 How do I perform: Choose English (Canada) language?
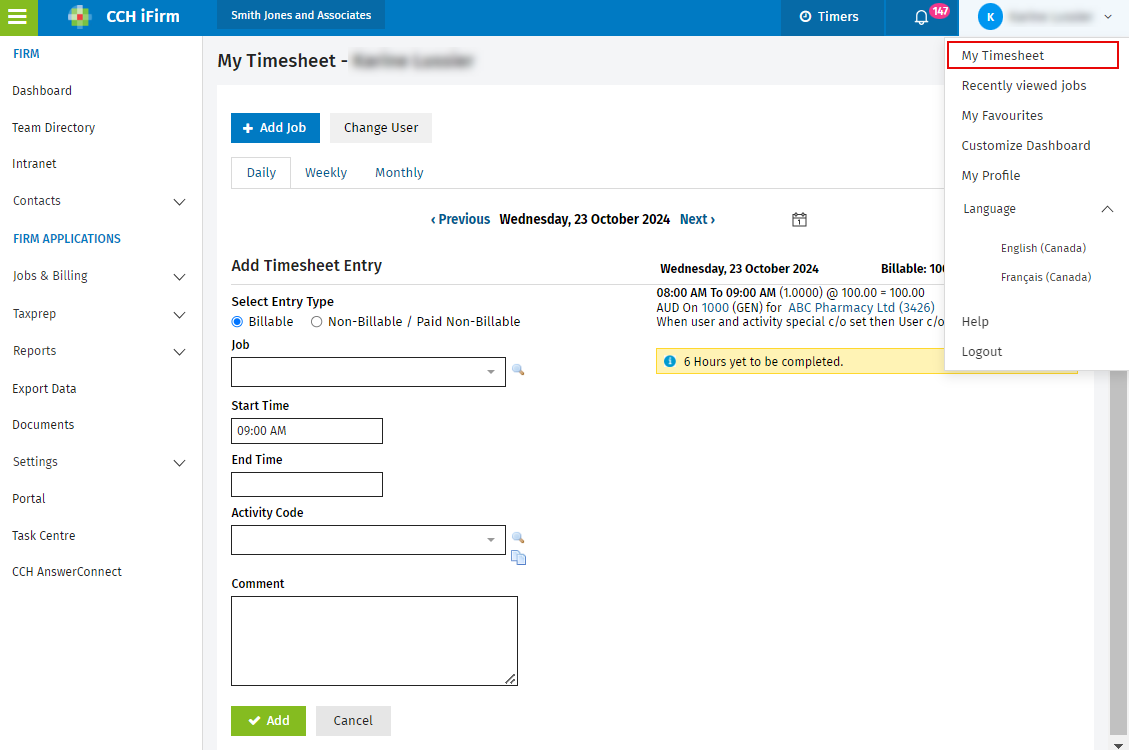point(1043,248)
